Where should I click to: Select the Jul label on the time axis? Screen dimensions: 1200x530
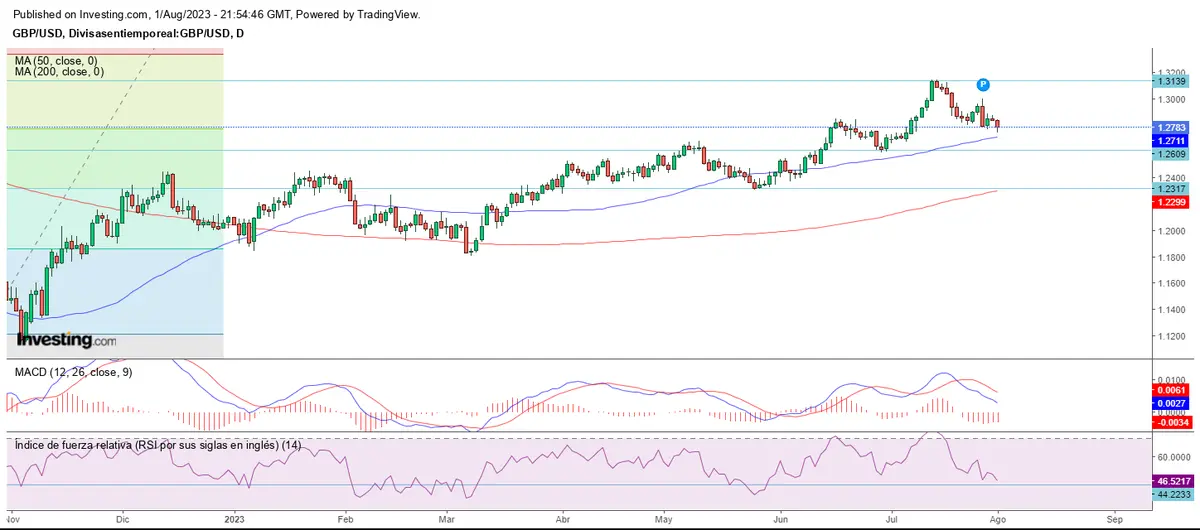tap(890, 520)
